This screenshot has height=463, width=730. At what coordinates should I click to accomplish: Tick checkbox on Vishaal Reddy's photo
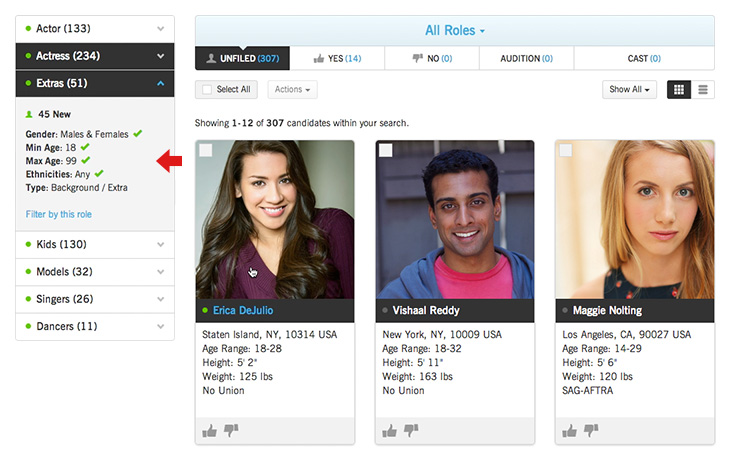click(x=386, y=151)
